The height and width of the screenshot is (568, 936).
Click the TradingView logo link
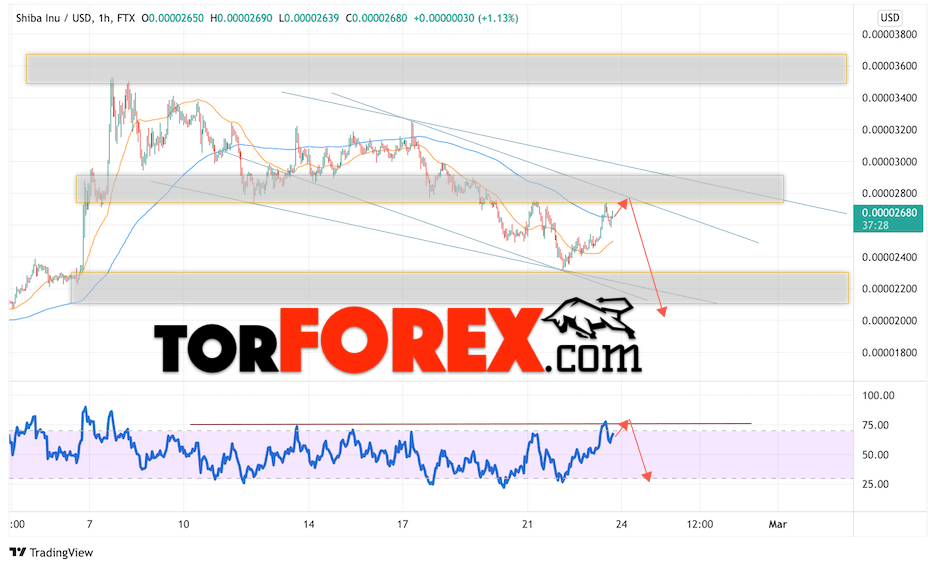point(51,552)
